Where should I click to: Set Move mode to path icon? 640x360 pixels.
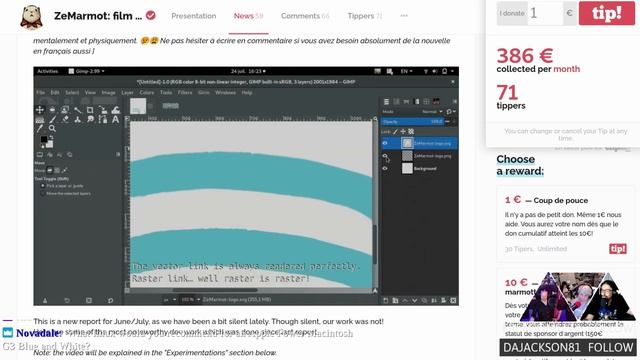click(x=64, y=170)
